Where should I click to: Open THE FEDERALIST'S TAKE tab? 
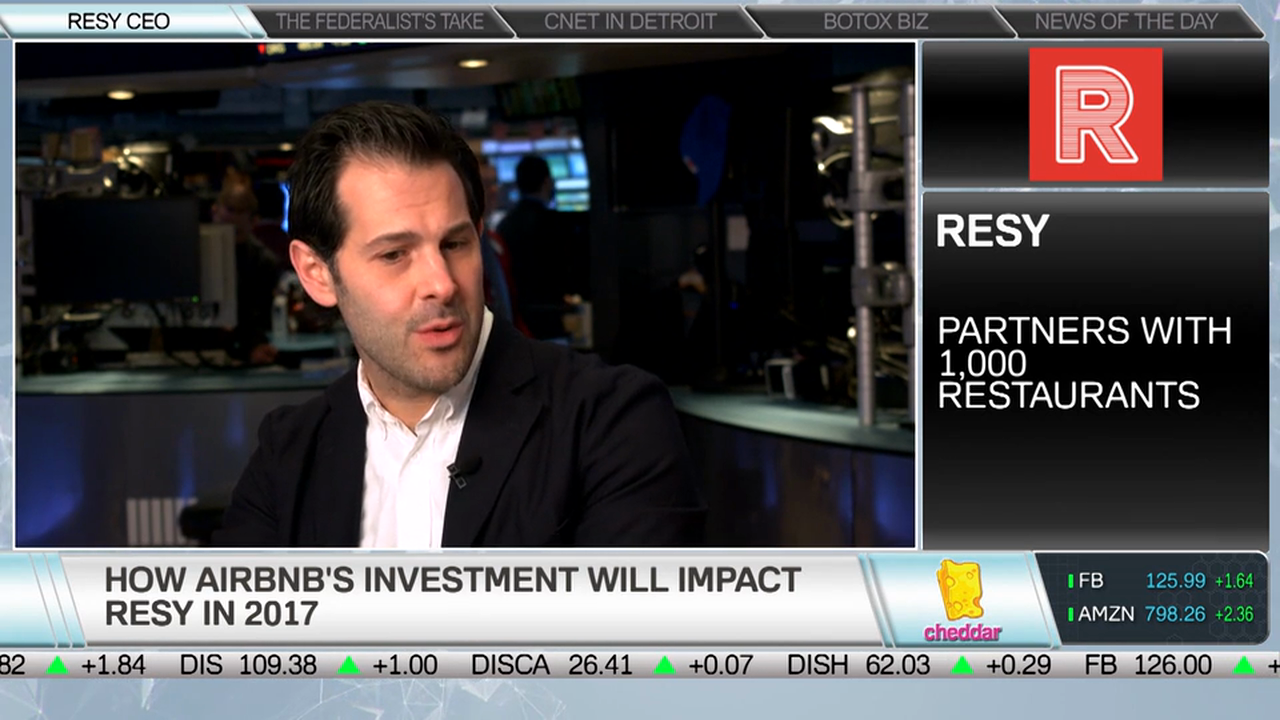380,20
